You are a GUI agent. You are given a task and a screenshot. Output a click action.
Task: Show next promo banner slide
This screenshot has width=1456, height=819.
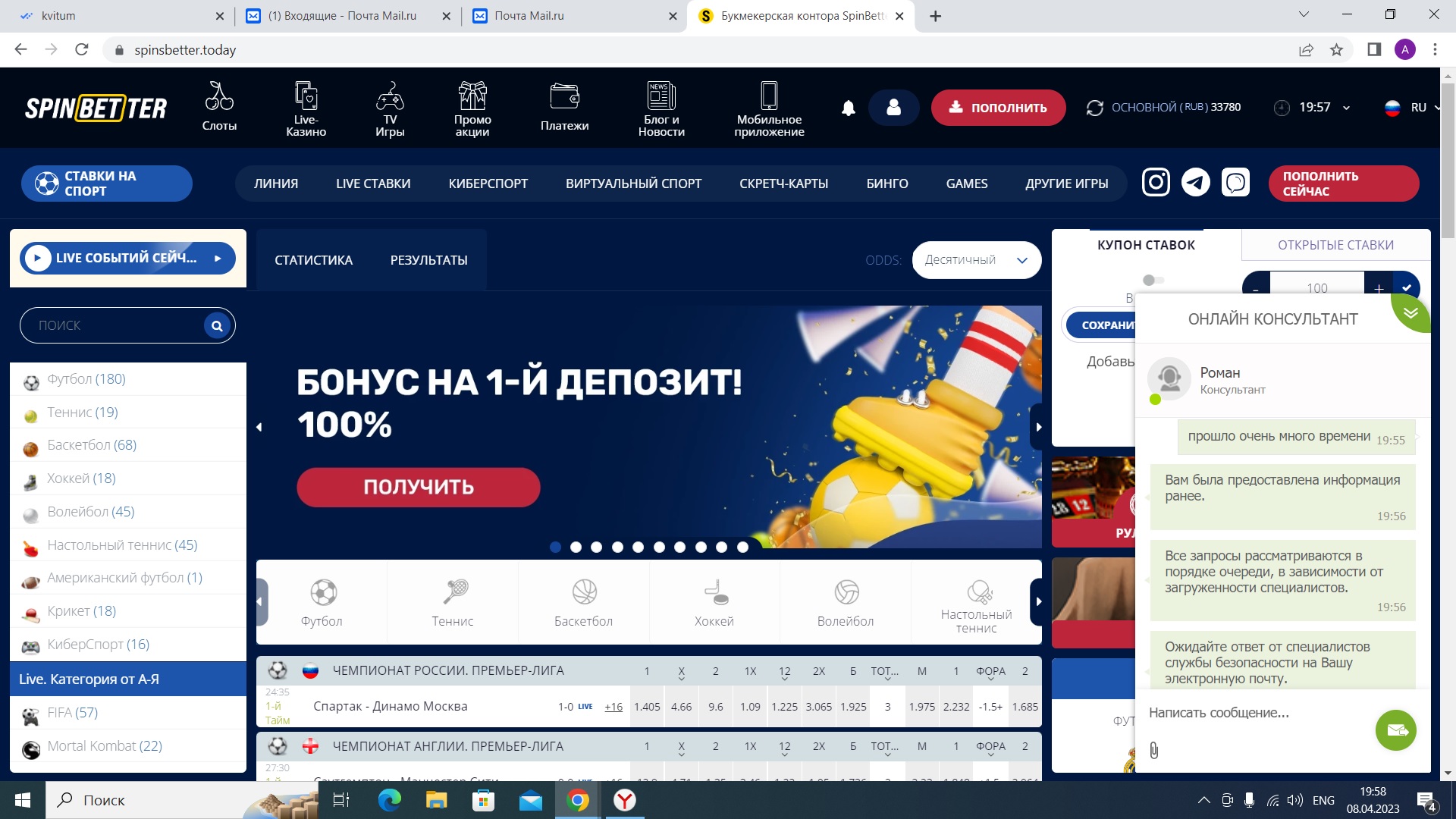[1038, 427]
